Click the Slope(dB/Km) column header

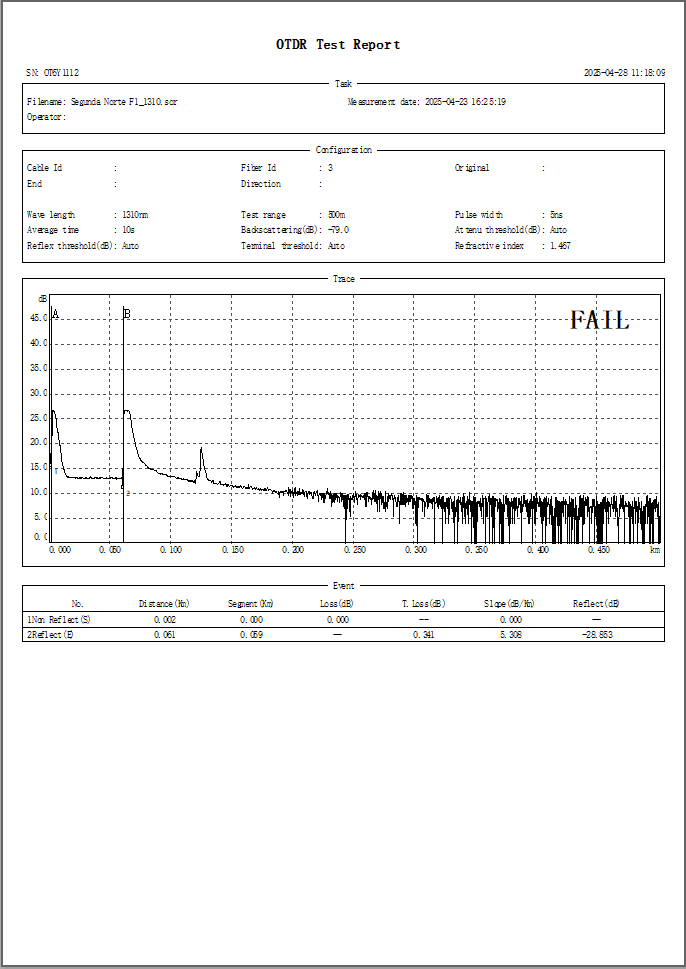(x=509, y=604)
